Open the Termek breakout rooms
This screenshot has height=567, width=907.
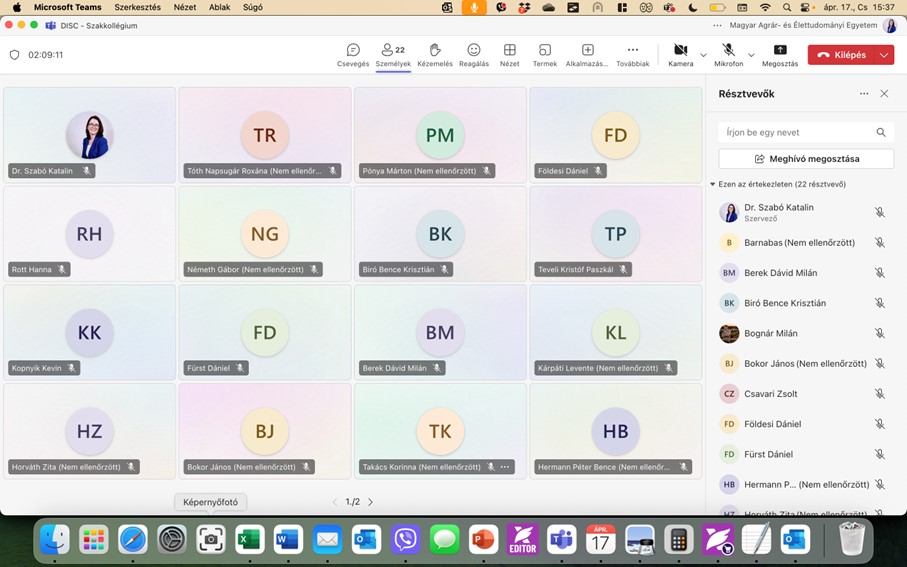(x=545, y=55)
